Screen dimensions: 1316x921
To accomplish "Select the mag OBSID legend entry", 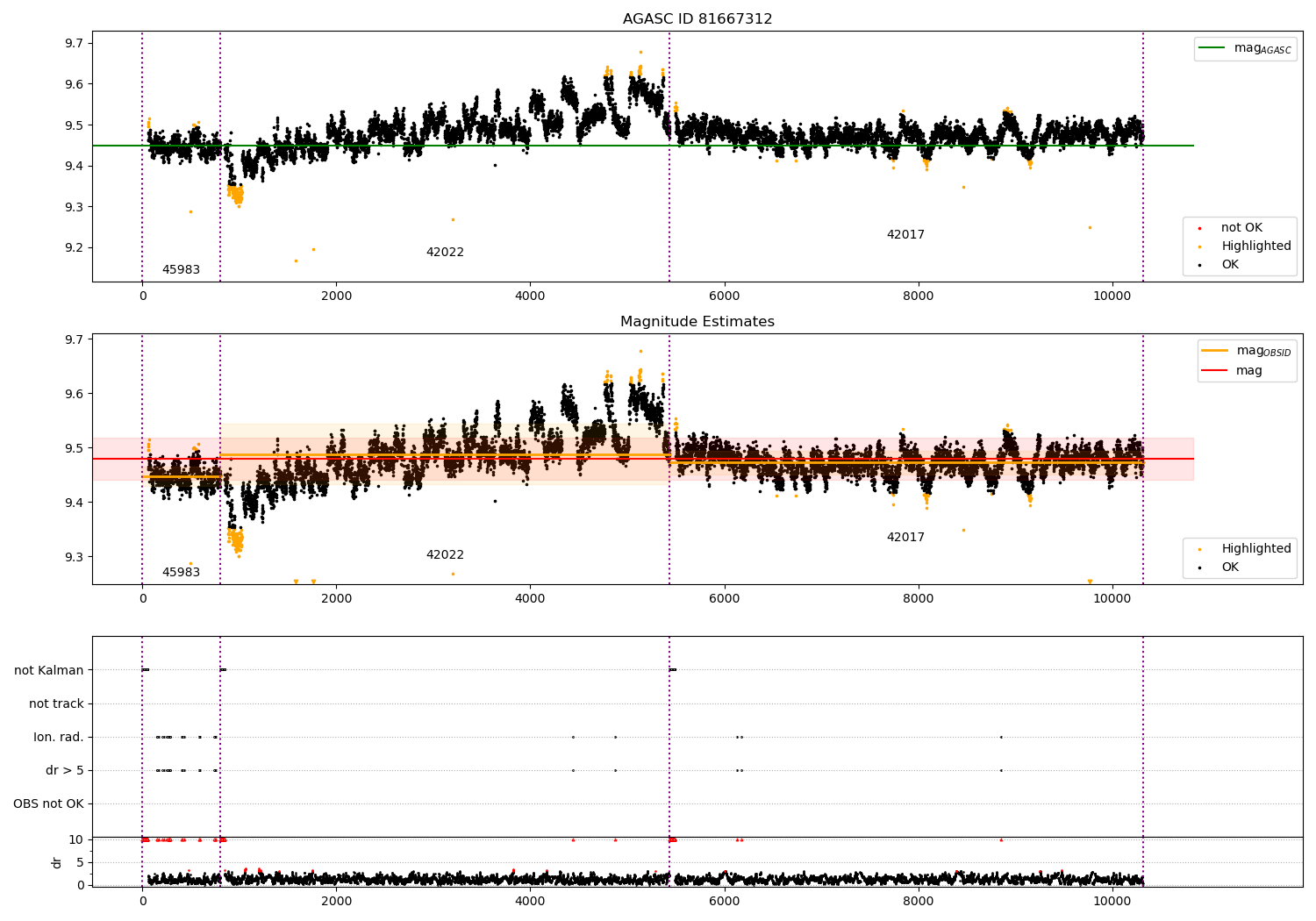I will [x=1246, y=351].
